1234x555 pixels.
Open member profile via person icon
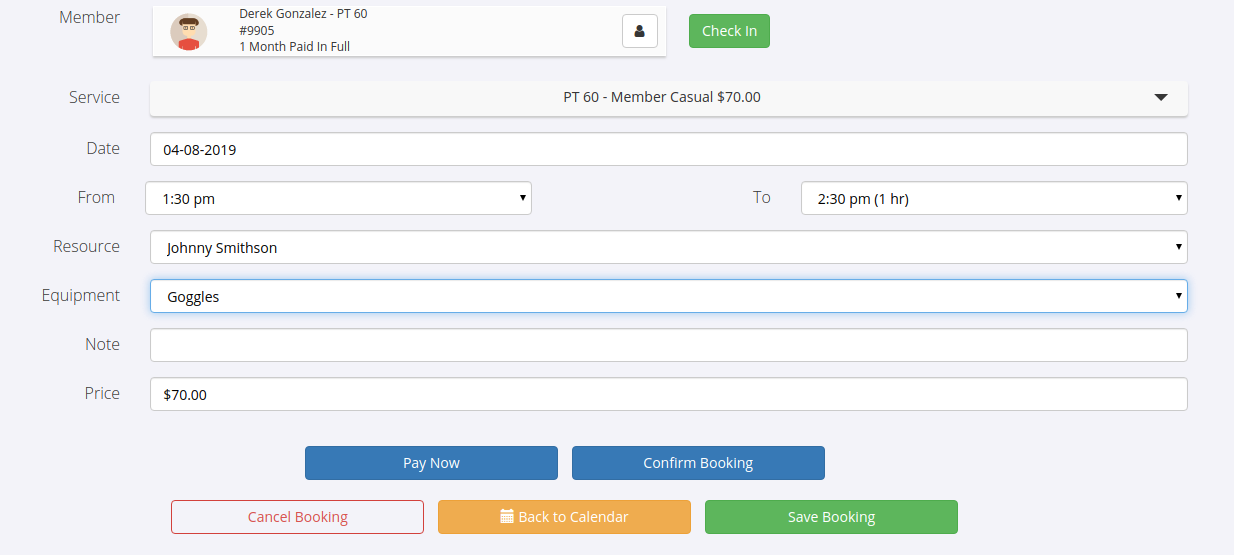(x=640, y=31)
